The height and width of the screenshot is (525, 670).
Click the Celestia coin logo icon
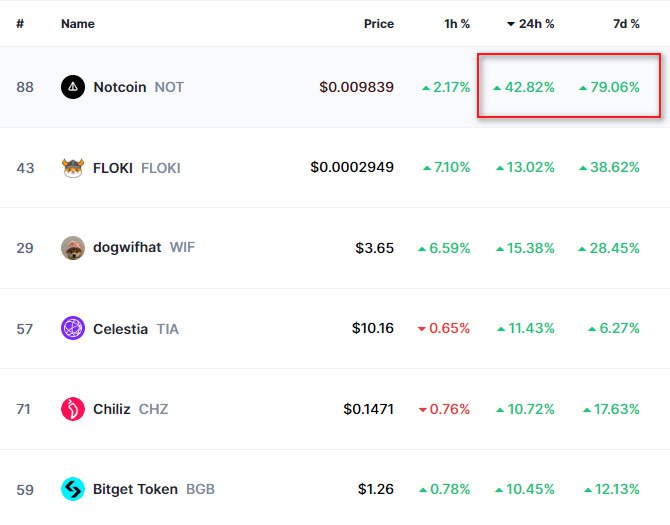(x=73, y=328)
